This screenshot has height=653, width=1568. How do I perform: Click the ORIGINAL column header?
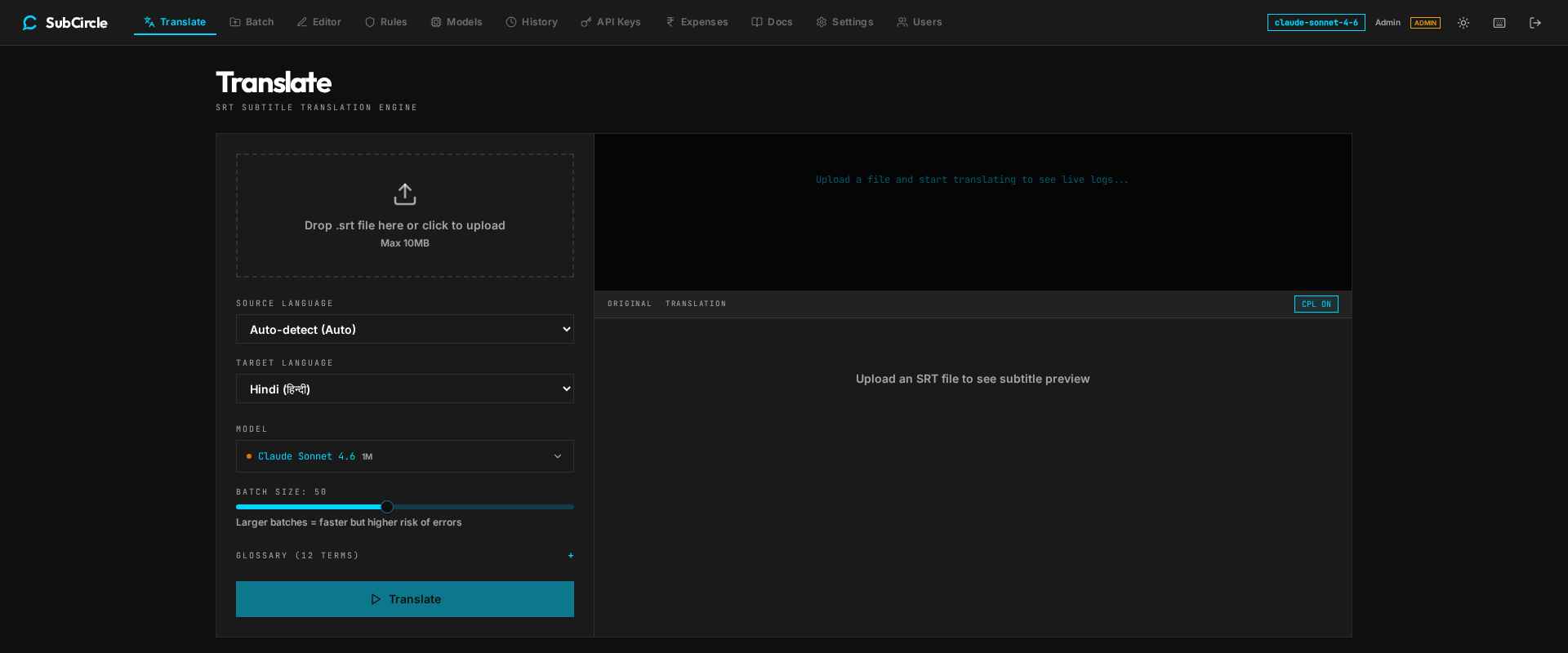[x=630, y=304]
